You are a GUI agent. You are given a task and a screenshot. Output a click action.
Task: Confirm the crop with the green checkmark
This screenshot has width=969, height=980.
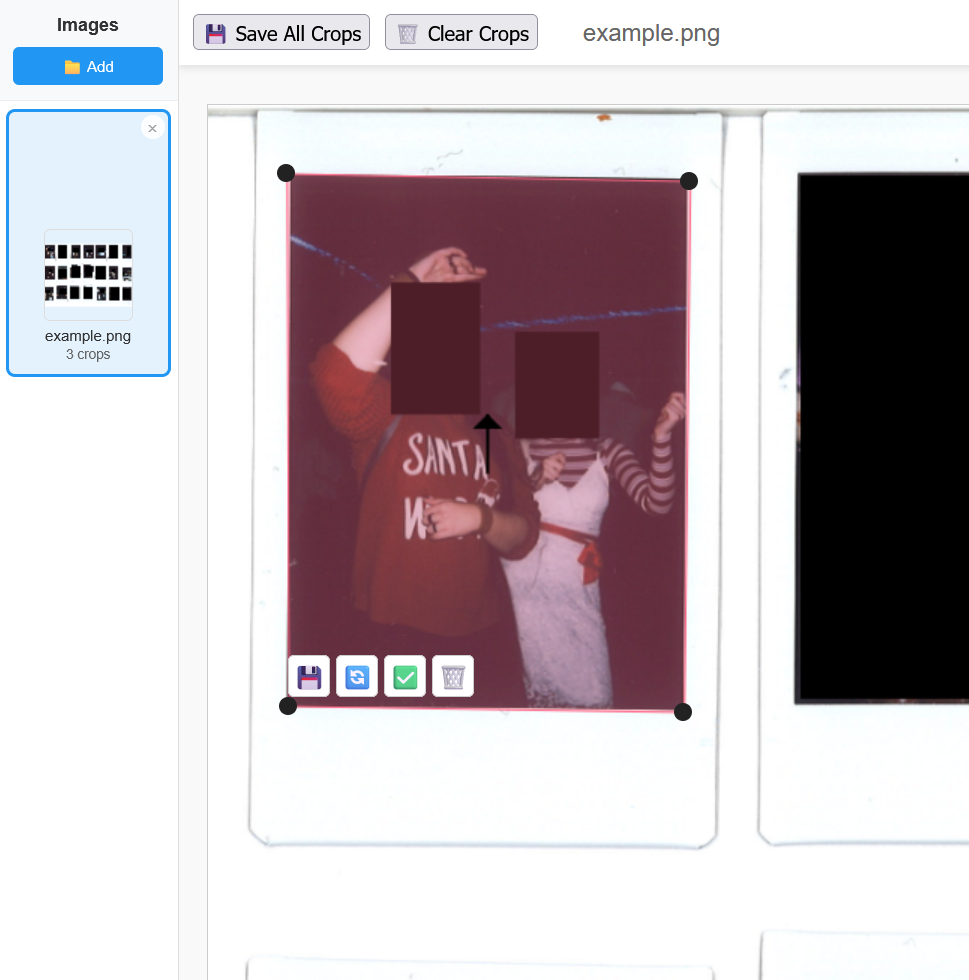click(x=405, y=677)
